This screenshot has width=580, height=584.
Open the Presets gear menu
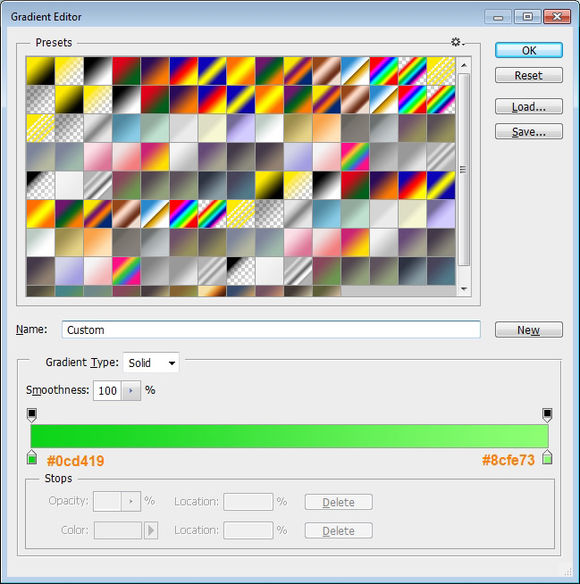click(x=457, y=42)
